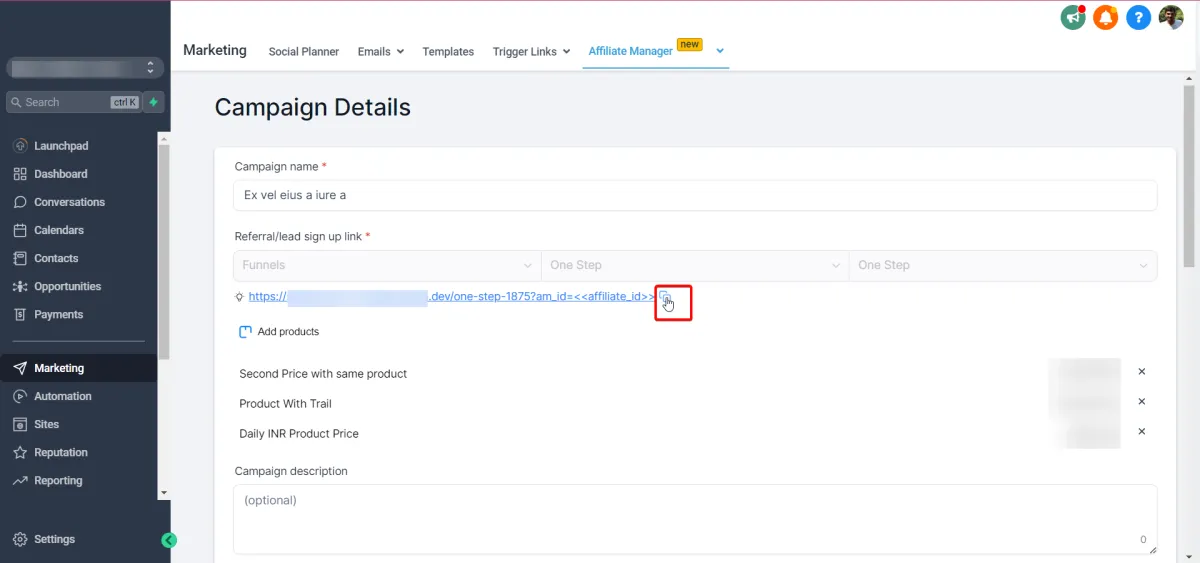
Task: Open the announcements megaphone icon
Action: pos(1073,17)
